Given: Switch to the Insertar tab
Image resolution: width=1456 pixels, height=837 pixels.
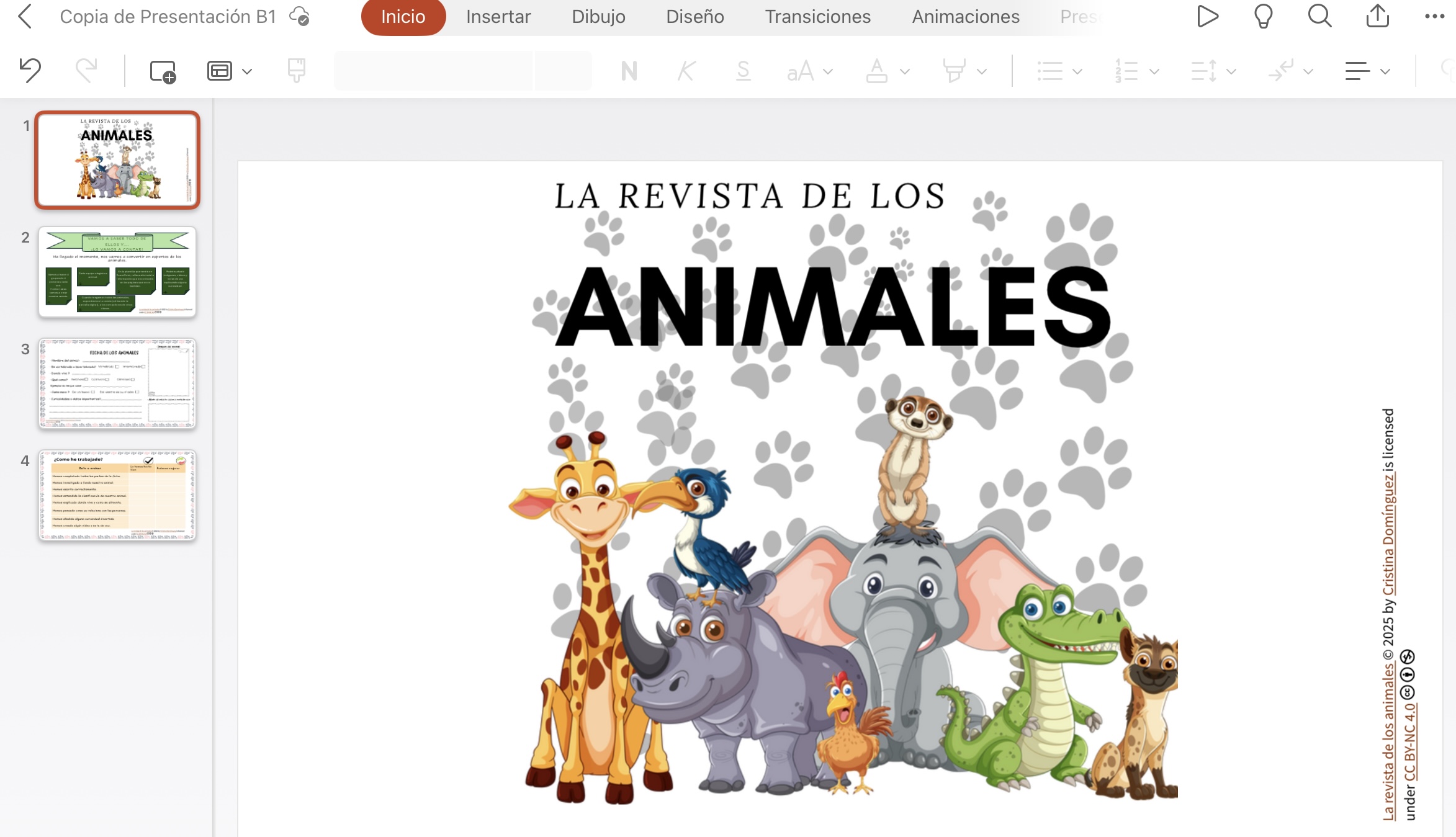Looking at the screenshot, I should pos(498,17).
